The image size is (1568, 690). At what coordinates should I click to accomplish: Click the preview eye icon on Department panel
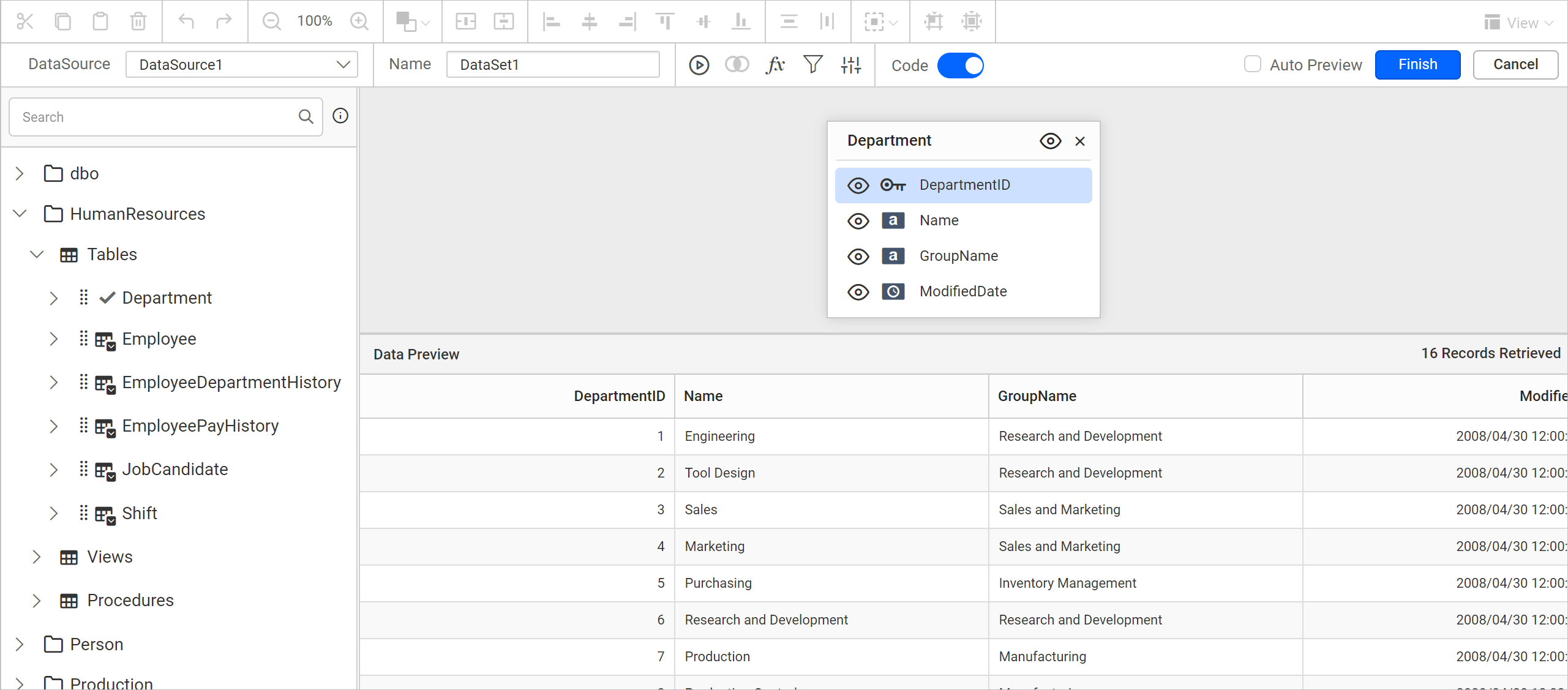1050,140
